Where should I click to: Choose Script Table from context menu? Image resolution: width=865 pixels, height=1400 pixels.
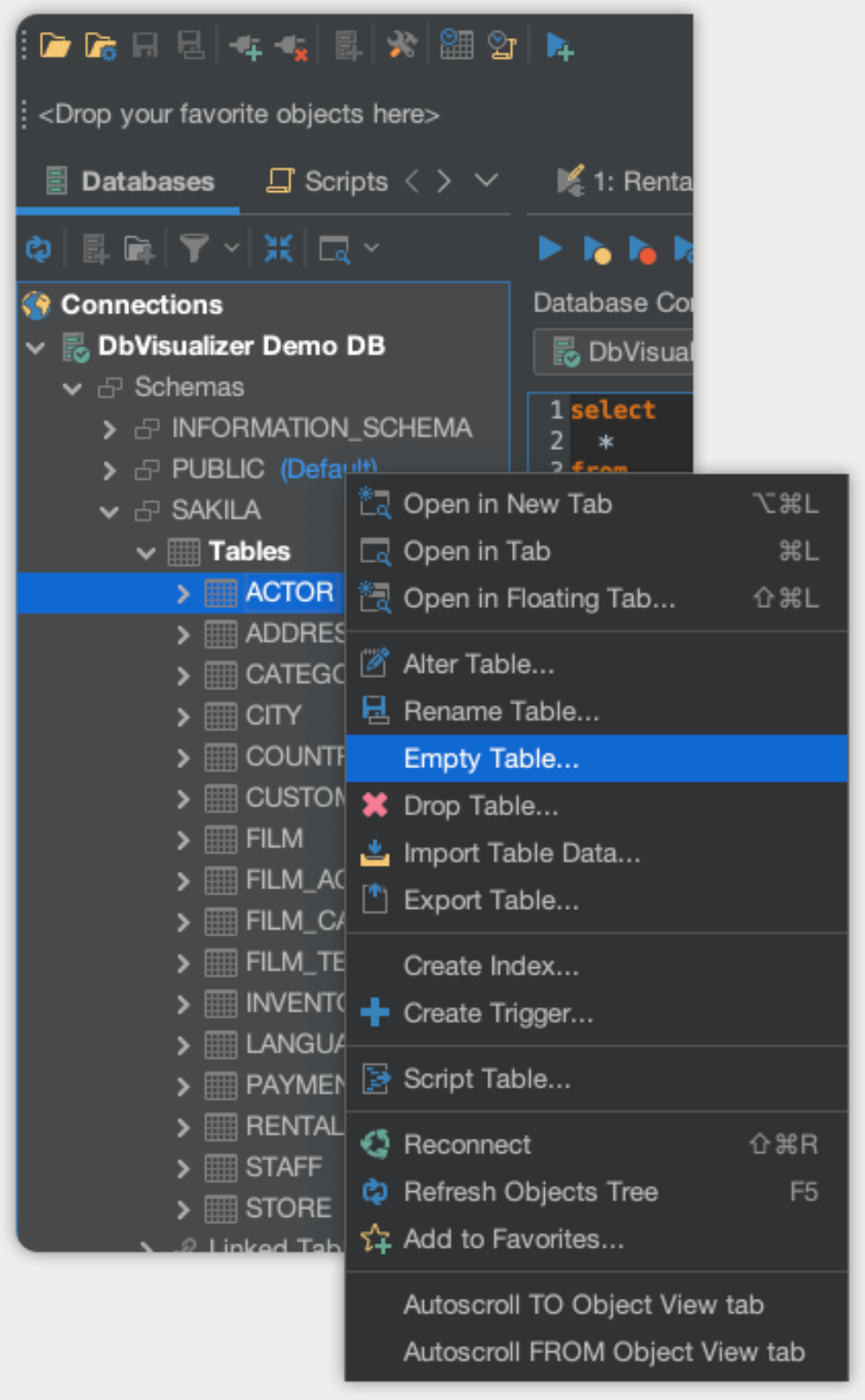point(596,1079)
